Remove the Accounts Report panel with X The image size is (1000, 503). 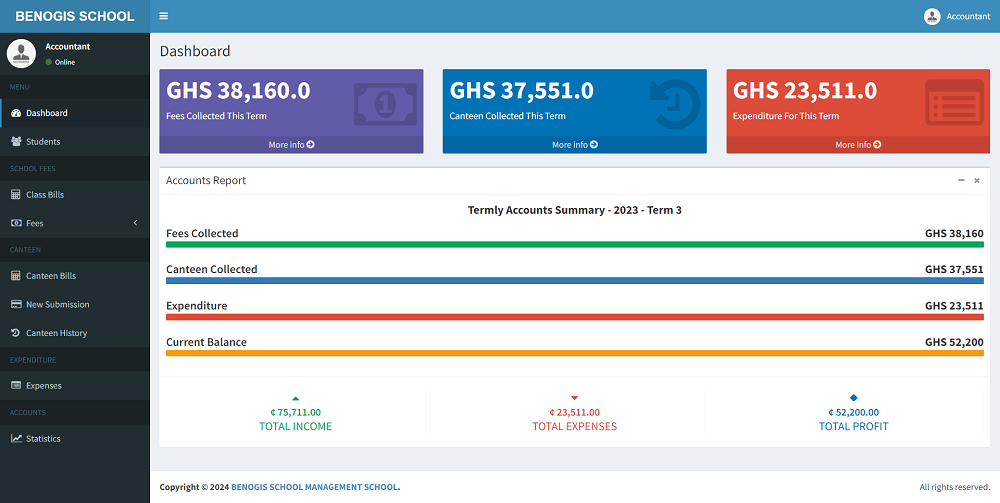tap(977, 180)
